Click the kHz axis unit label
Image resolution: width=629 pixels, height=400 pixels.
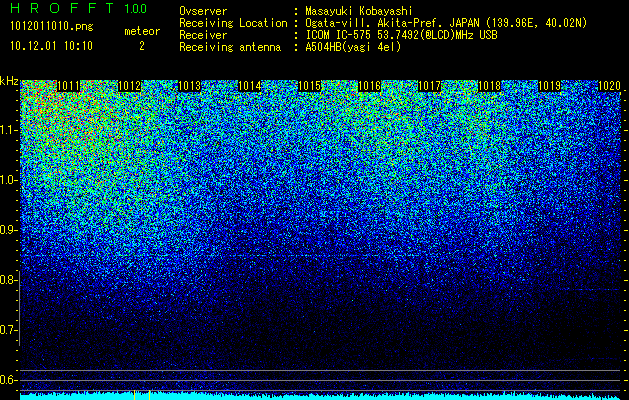coord(9,81)
